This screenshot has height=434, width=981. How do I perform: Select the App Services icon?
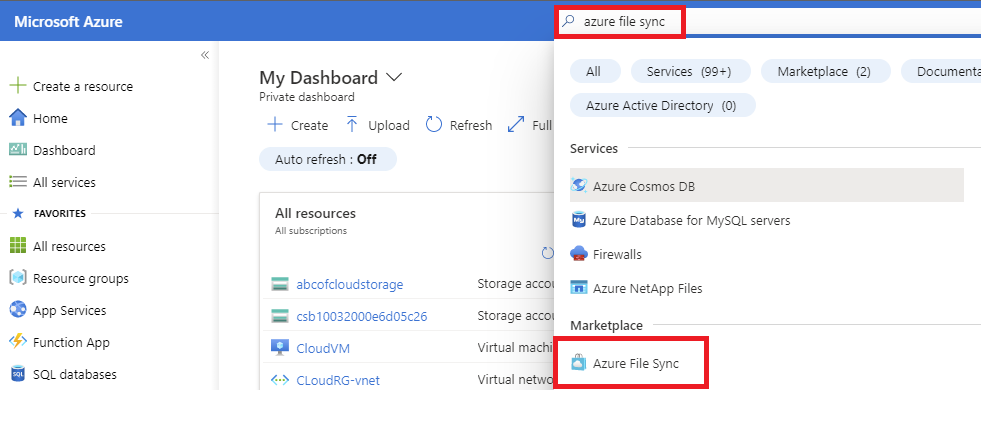17,310
